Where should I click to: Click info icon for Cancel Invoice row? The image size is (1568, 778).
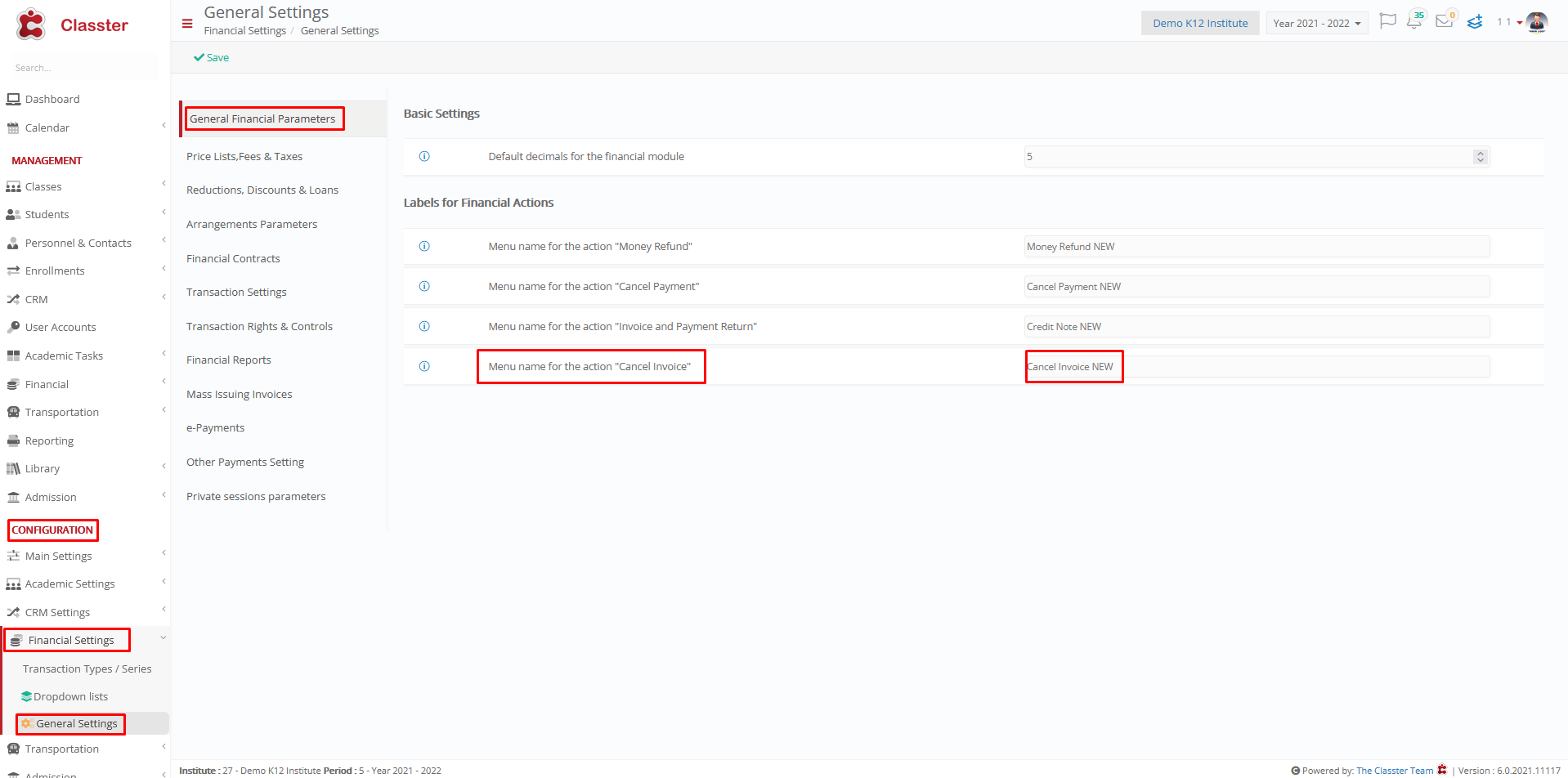pos(424,366)
